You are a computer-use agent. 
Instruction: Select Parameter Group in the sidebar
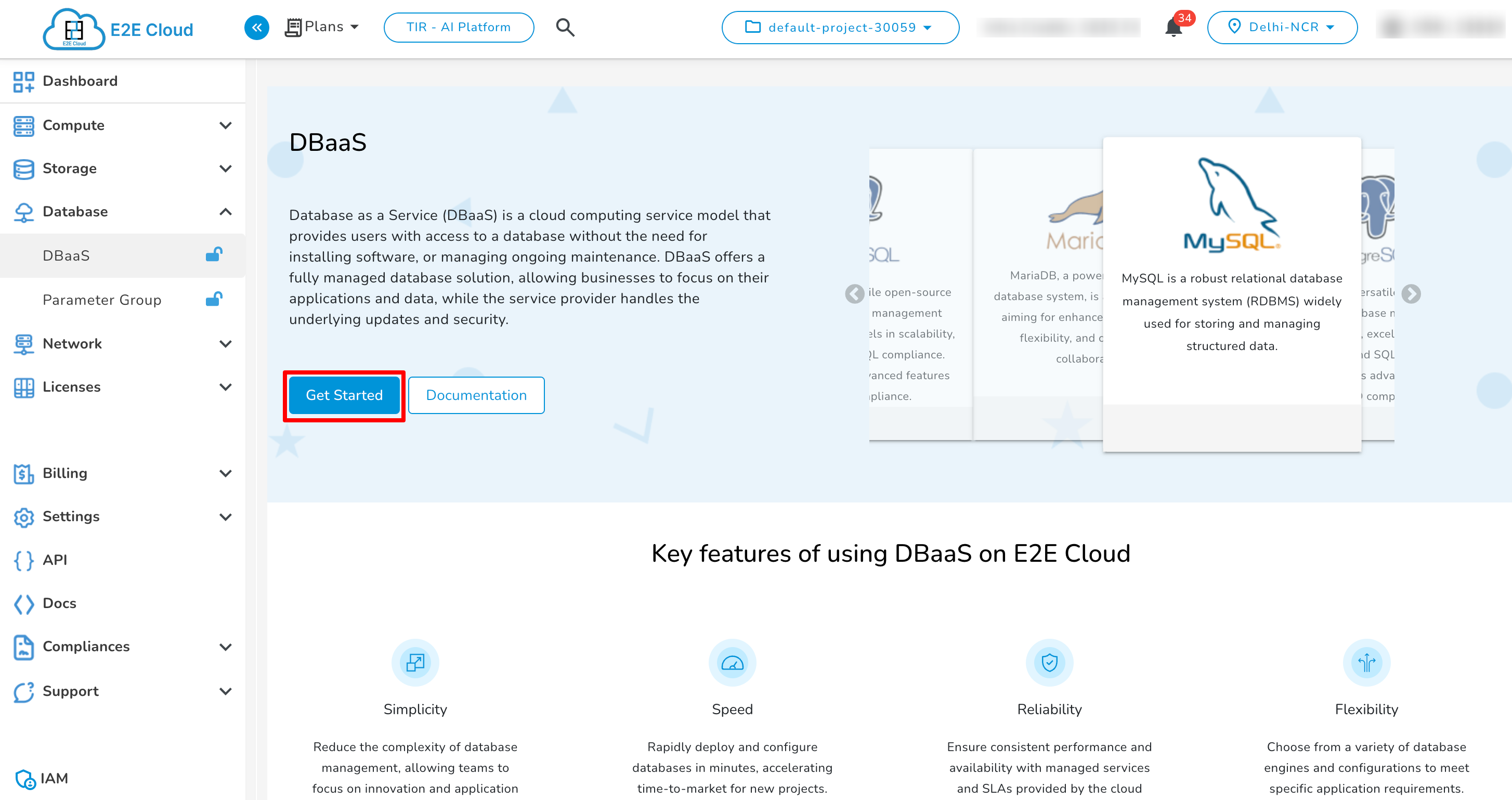coord(123,300)
